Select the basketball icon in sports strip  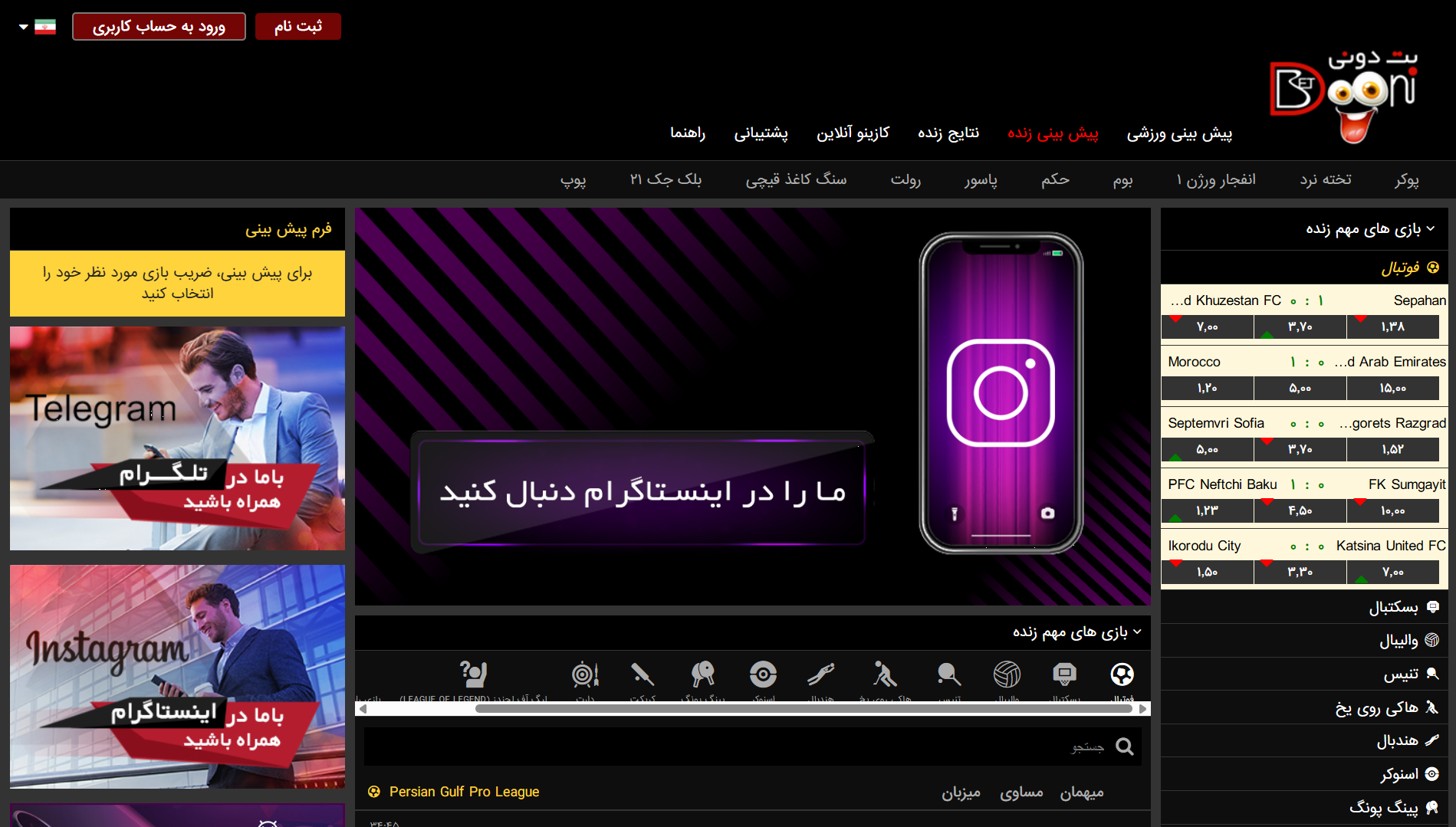(1064, 674)
